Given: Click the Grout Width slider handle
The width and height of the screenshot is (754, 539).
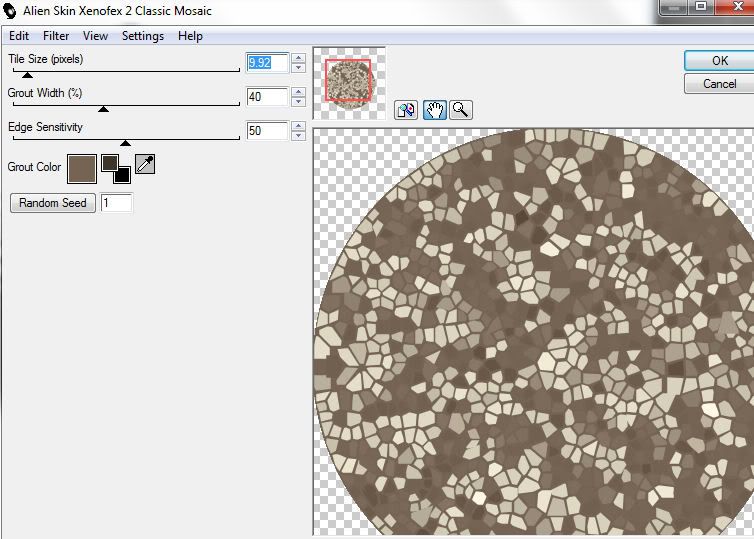Looking at the screenshot, I should click(x=103, y=109).
